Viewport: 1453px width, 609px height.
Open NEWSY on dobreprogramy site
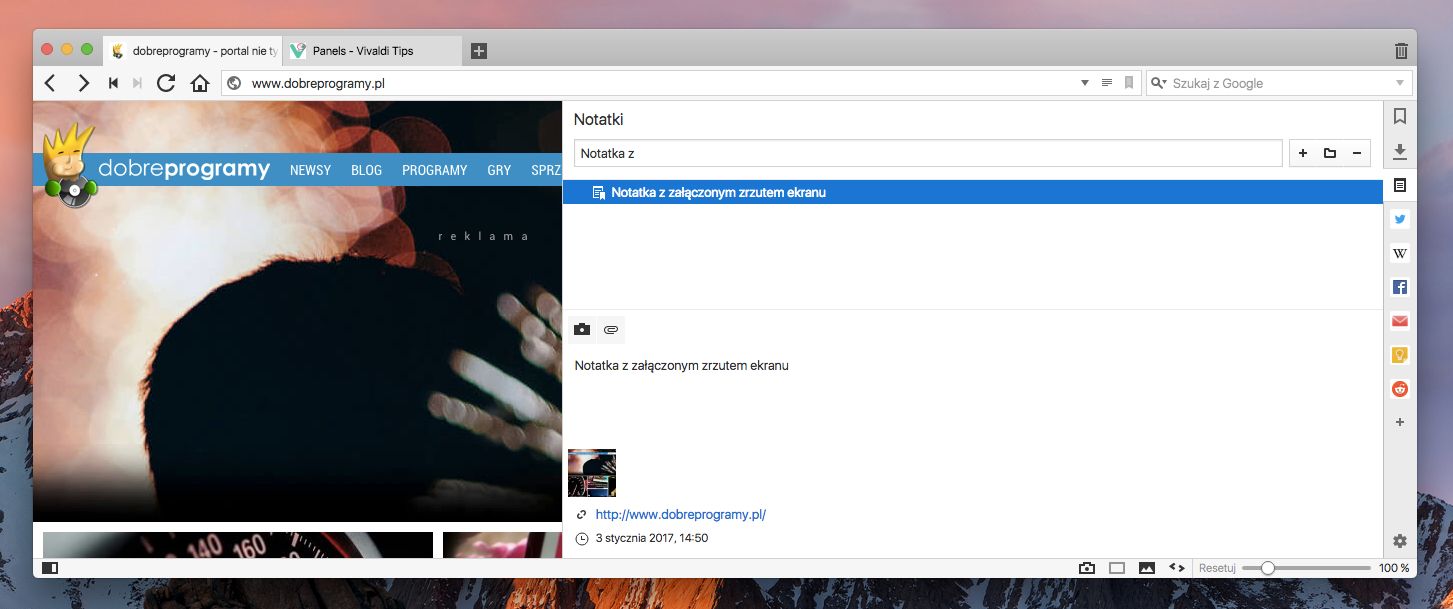click(x=310, y=170)
